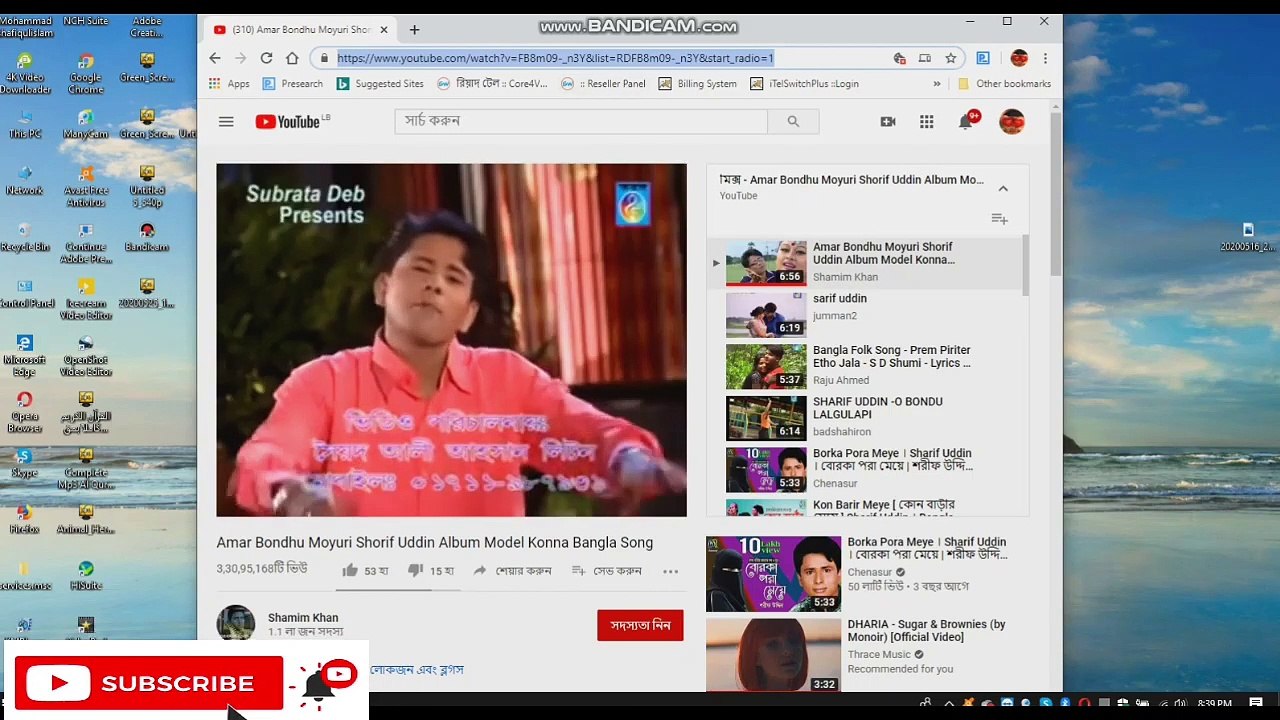The image size is (1280, 720).
Task: Open This PC desktop icon
Action: click(x=25, y=125)
